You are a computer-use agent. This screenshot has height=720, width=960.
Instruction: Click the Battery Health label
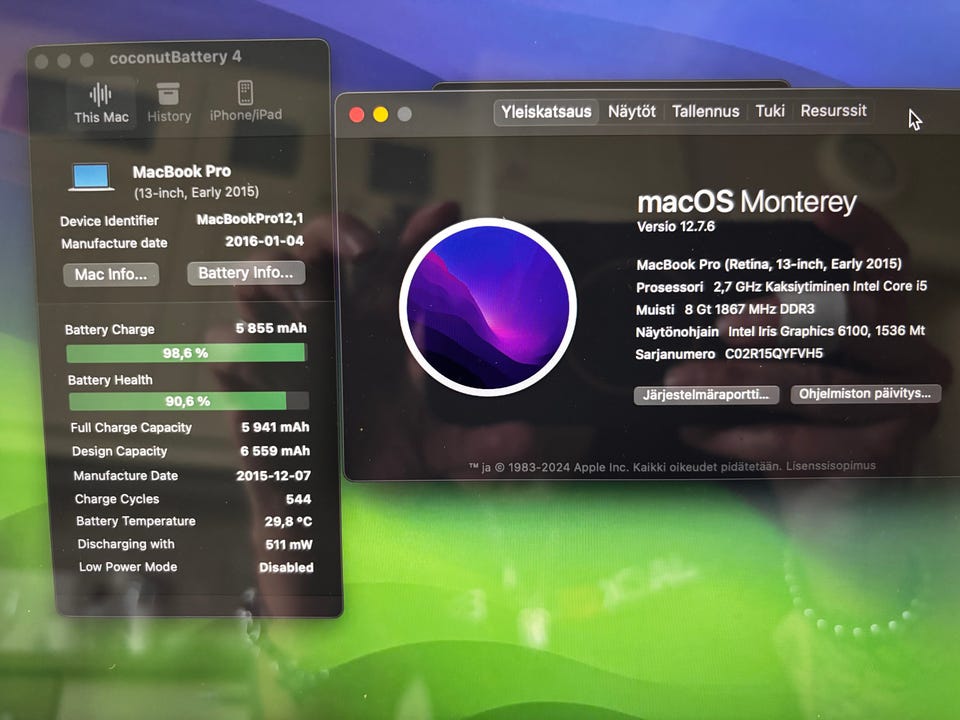click(x=110, y=380)
